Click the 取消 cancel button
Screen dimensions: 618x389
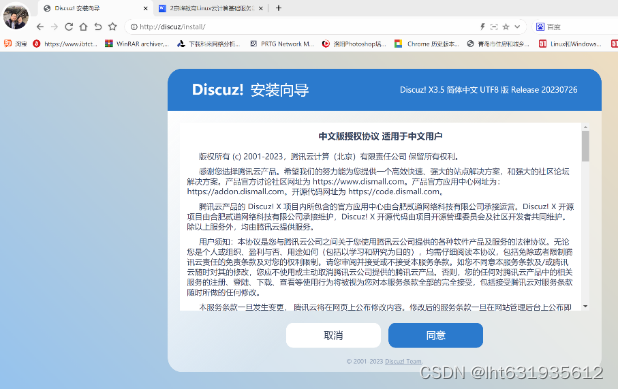click(x=333, y=335)
